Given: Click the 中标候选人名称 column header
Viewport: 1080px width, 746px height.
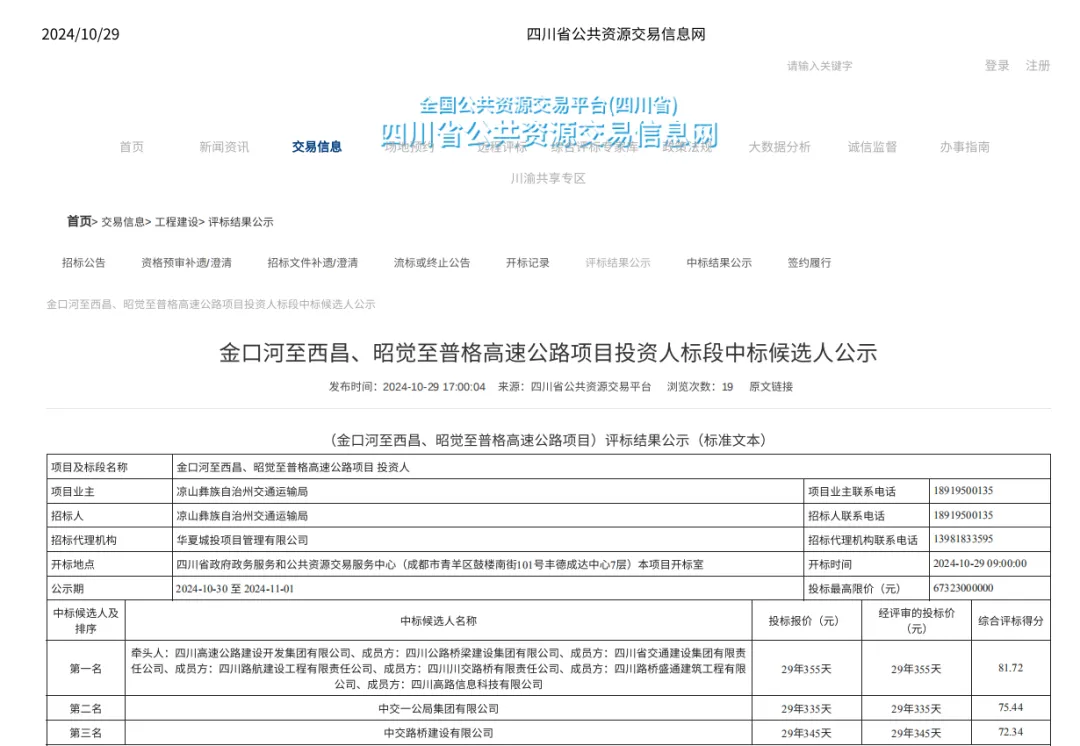Looking at the screenshot, I should (x=439, y=621).
